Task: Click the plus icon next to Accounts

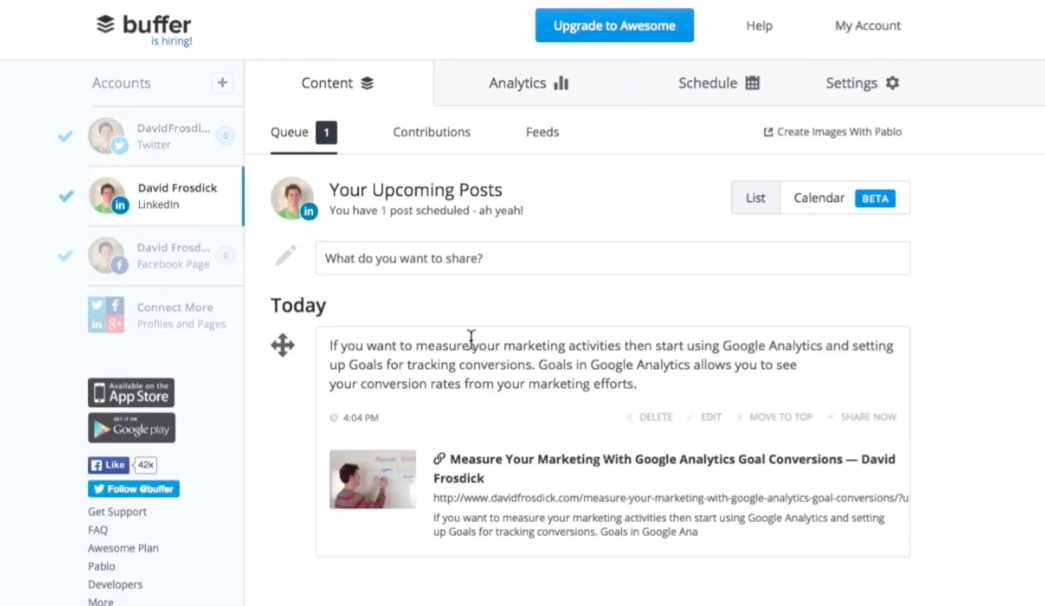Action: pyautogui.click(x=222, y=83)
